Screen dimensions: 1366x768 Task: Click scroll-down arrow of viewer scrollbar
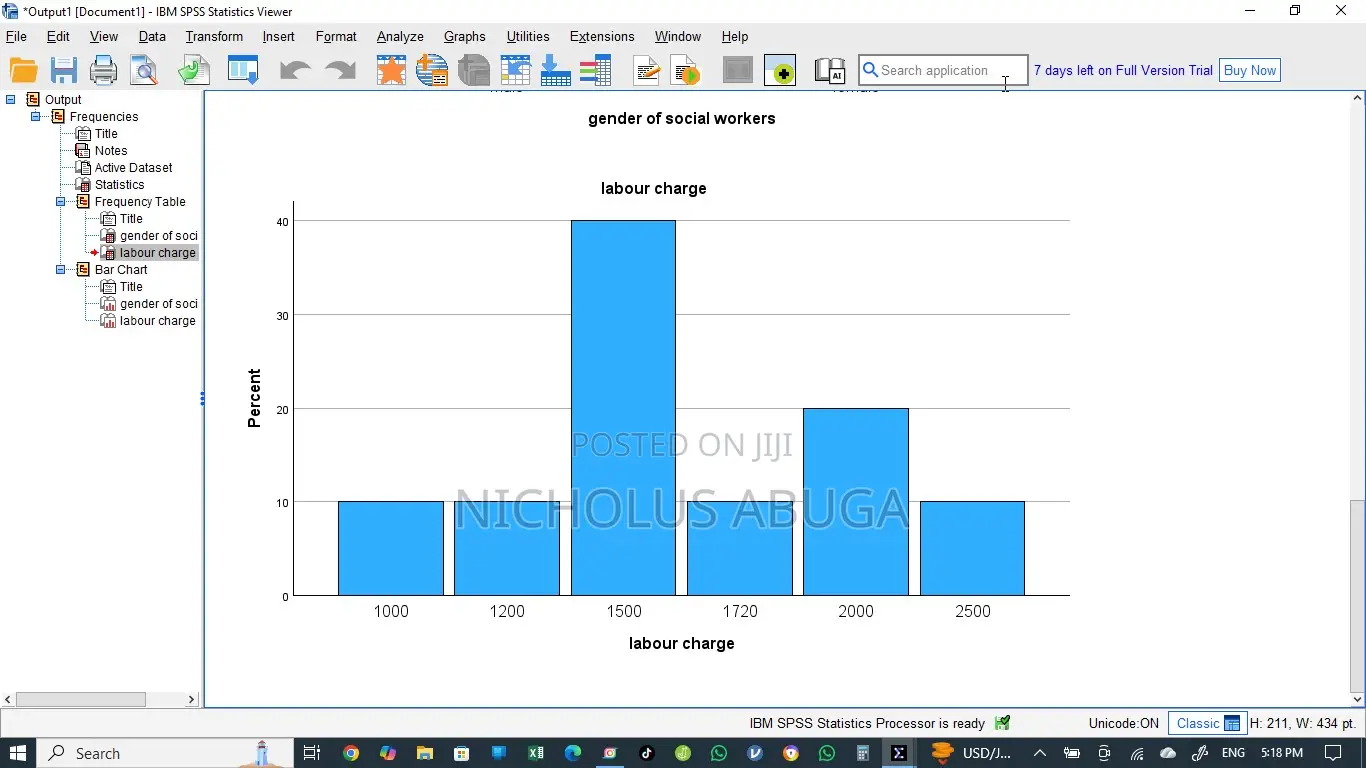[1357, 698]
